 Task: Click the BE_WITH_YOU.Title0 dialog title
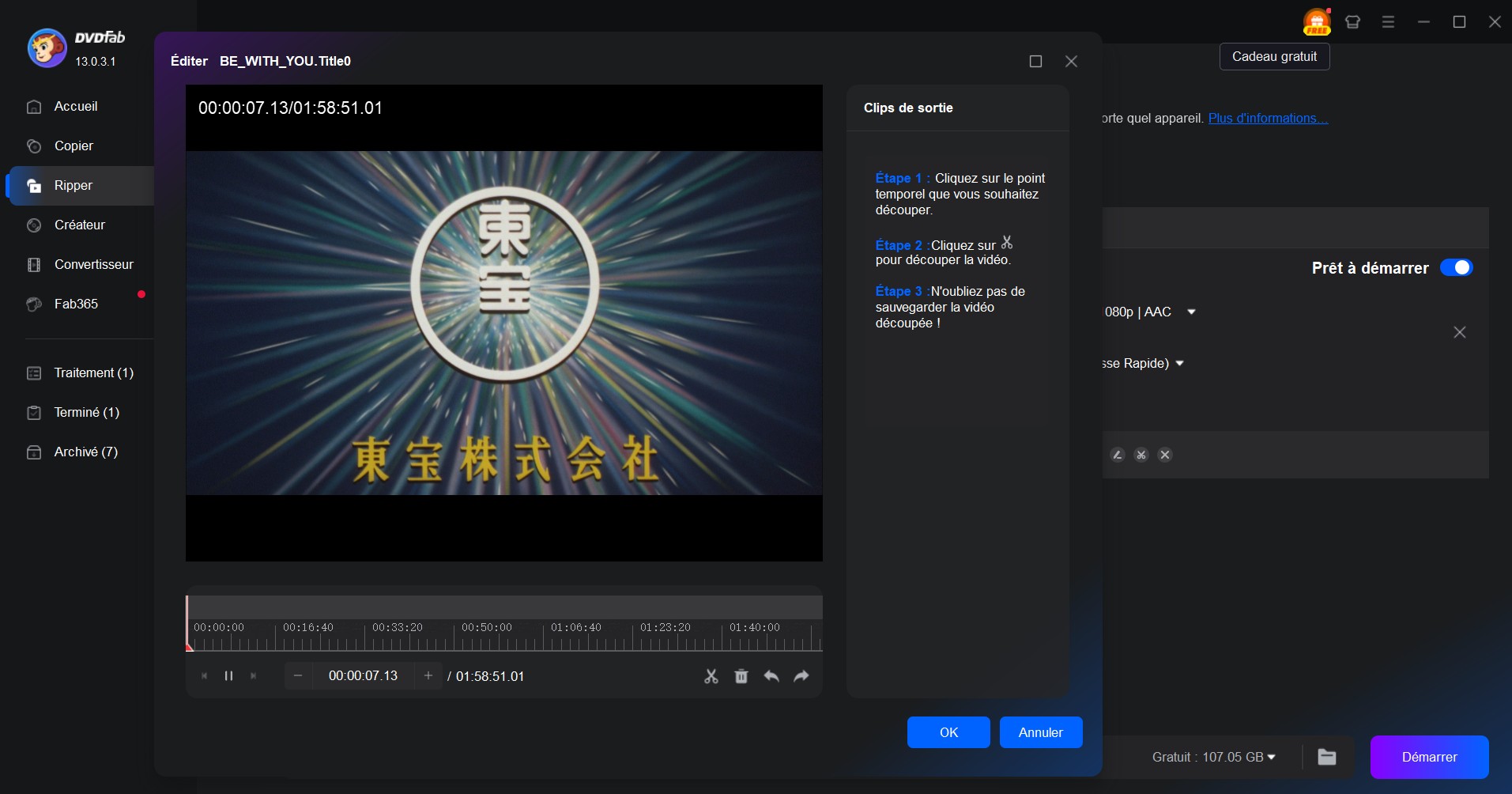click(285, 61)
